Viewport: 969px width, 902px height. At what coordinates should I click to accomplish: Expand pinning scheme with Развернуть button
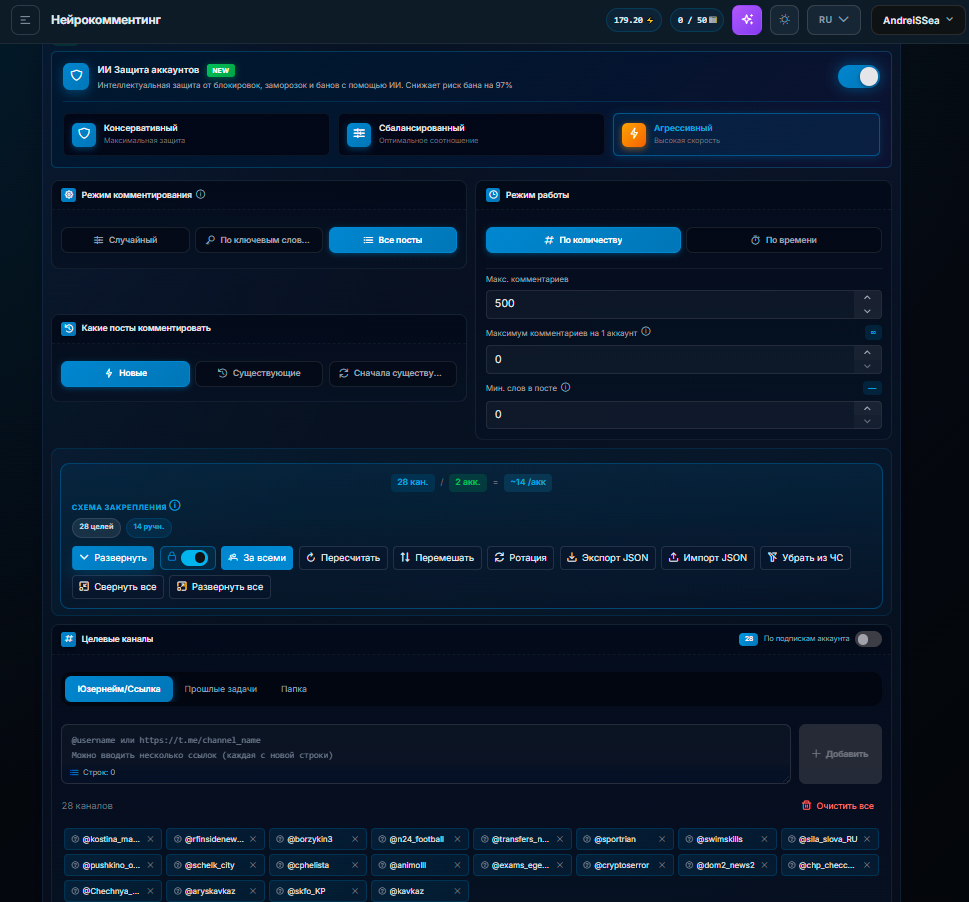pyautogui.click(x=113, y=558)
